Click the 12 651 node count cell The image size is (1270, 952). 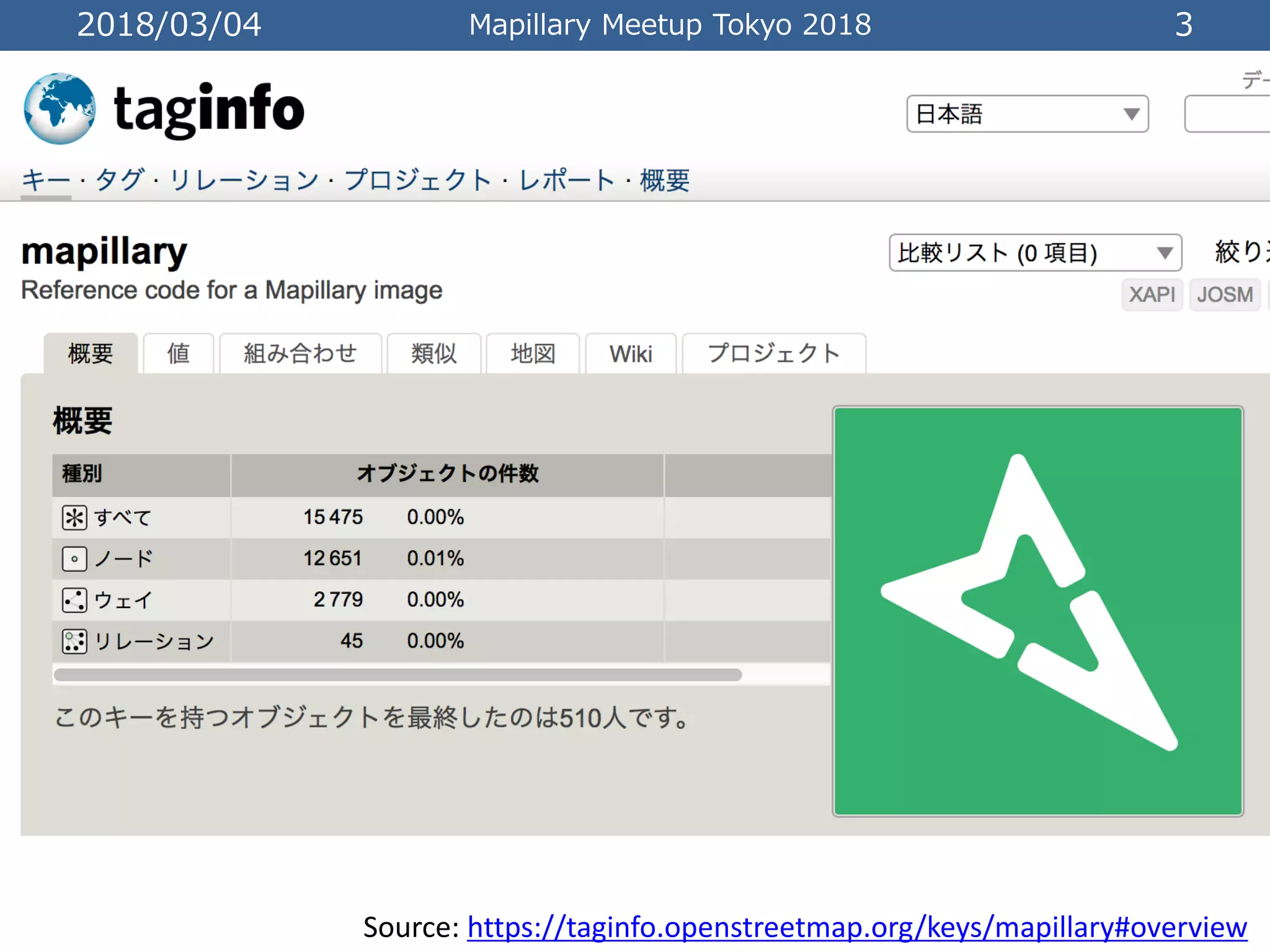(333, 558)
